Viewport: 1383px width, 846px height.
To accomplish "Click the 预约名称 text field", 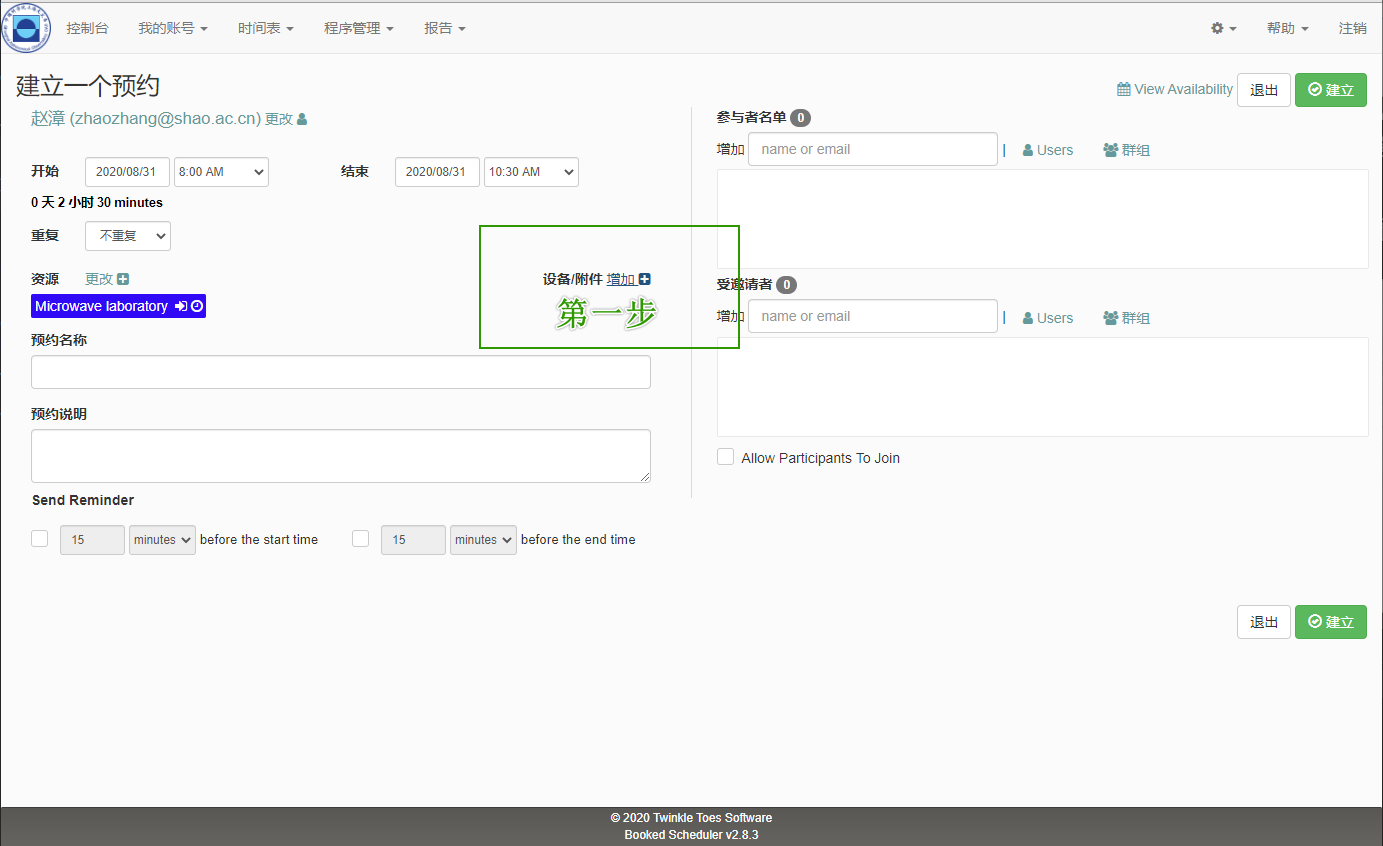I will click(341, 372).
